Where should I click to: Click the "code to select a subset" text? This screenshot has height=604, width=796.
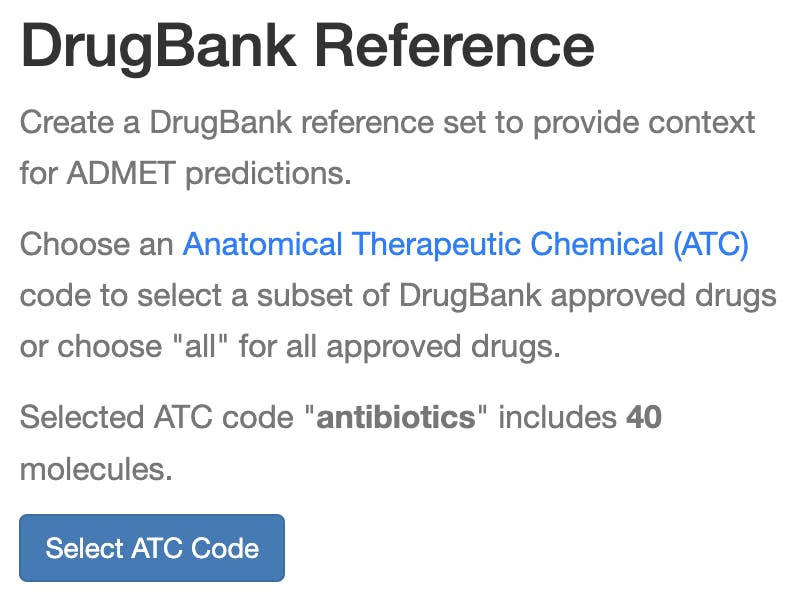tap(205, 297)
